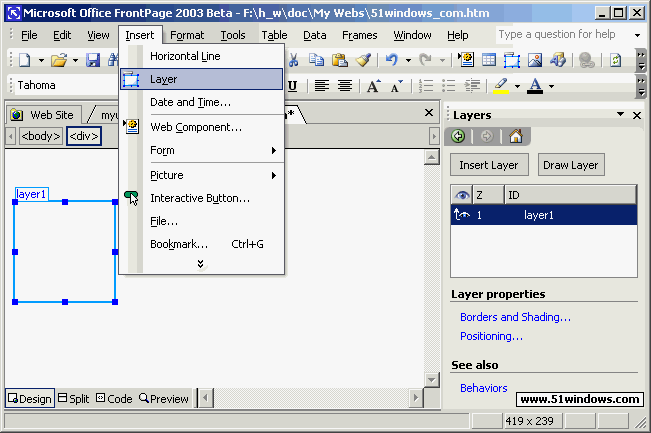This screenshot has height=433, width=651.
Task: Switch to Split view mode
Action: pyautogui.click(x=73, y=399)
